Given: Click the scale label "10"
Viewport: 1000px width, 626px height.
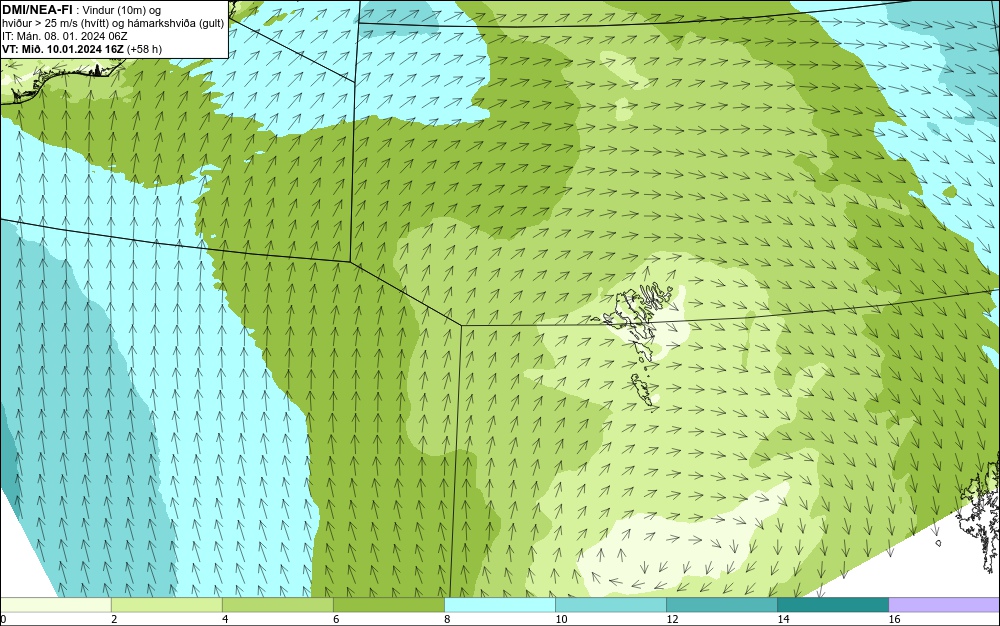Looking at the screenshot, I should 561,619.
